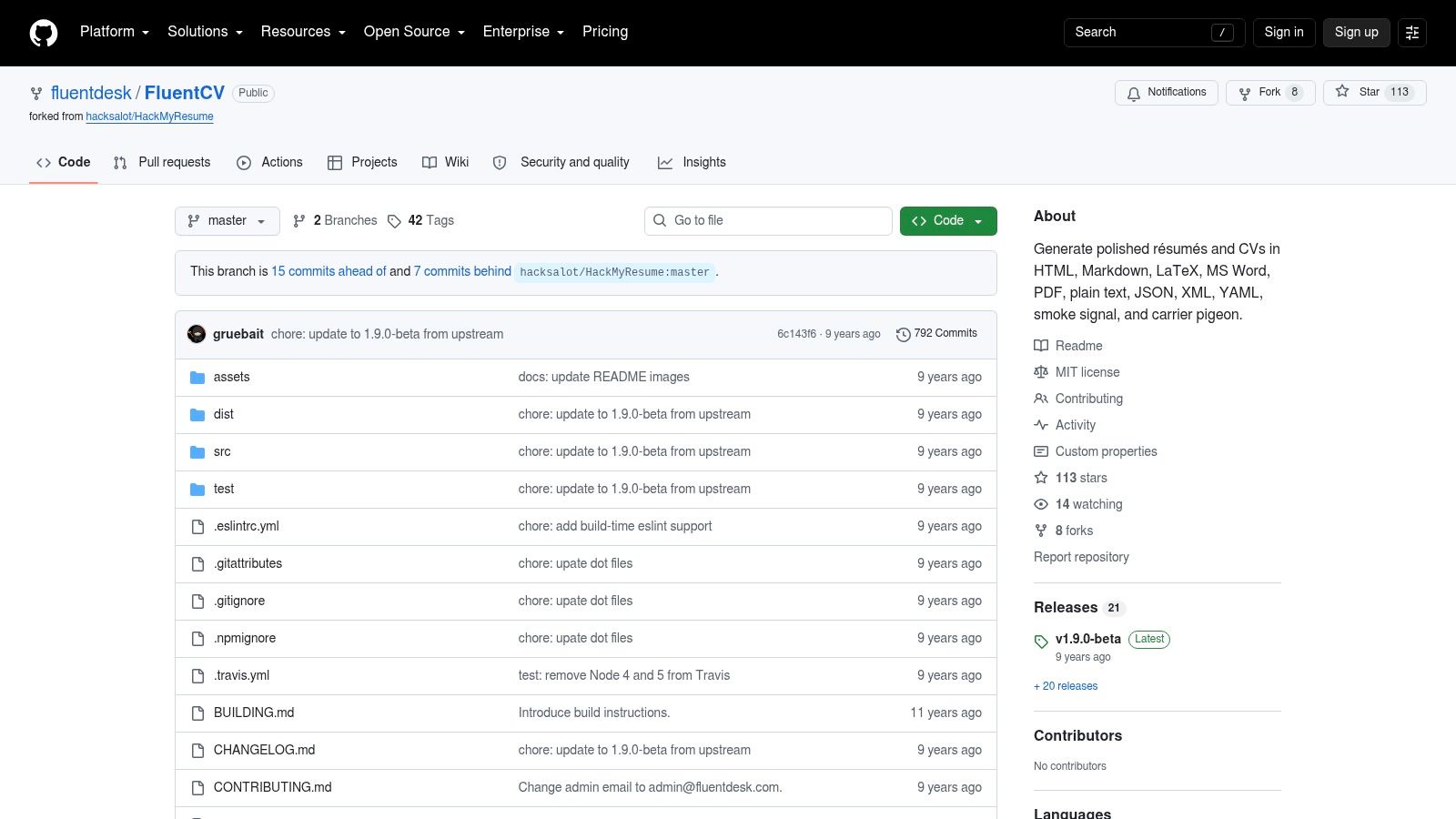Image resolution: width=1456 pixels, height=819 pixels.
Task: Open the fluentdesk owner link
Action: (x=91, y=93)
